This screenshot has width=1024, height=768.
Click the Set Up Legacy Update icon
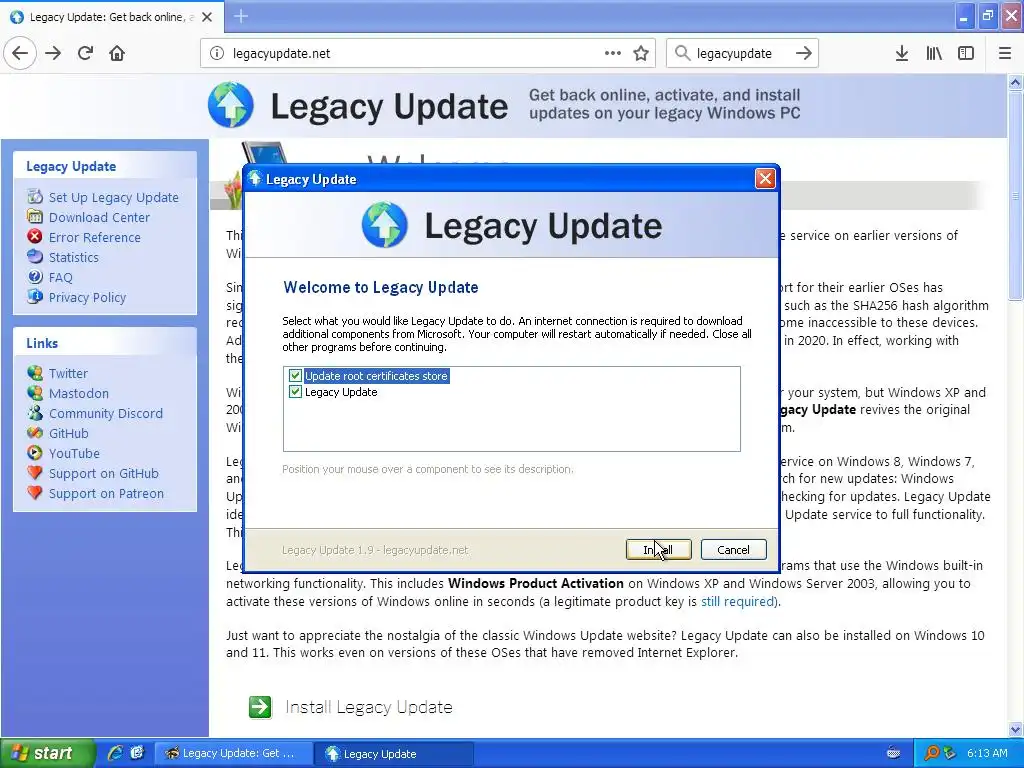click(35, 197)
